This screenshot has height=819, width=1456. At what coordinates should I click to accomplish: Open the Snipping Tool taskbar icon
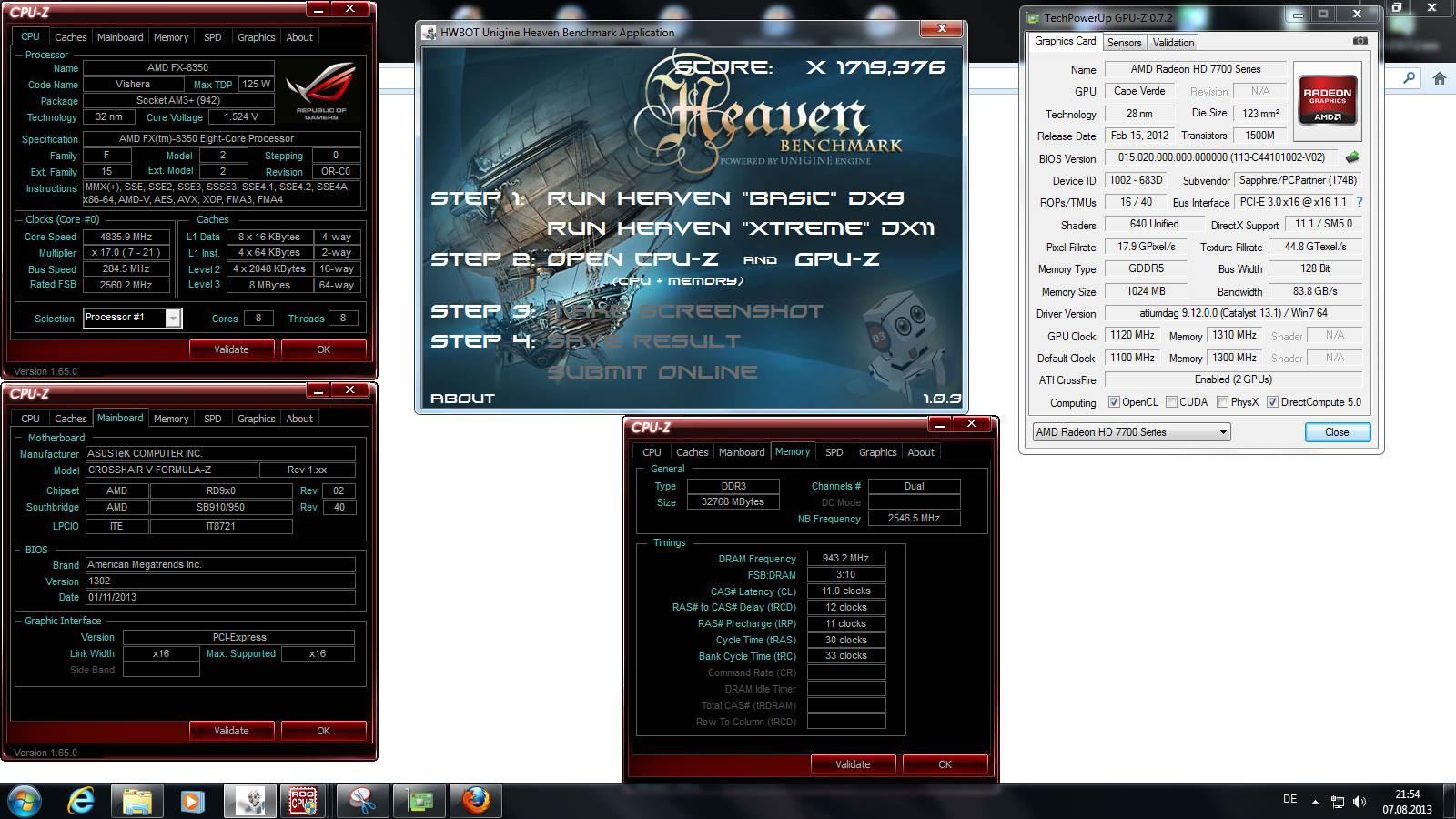(x=362, y=801)
